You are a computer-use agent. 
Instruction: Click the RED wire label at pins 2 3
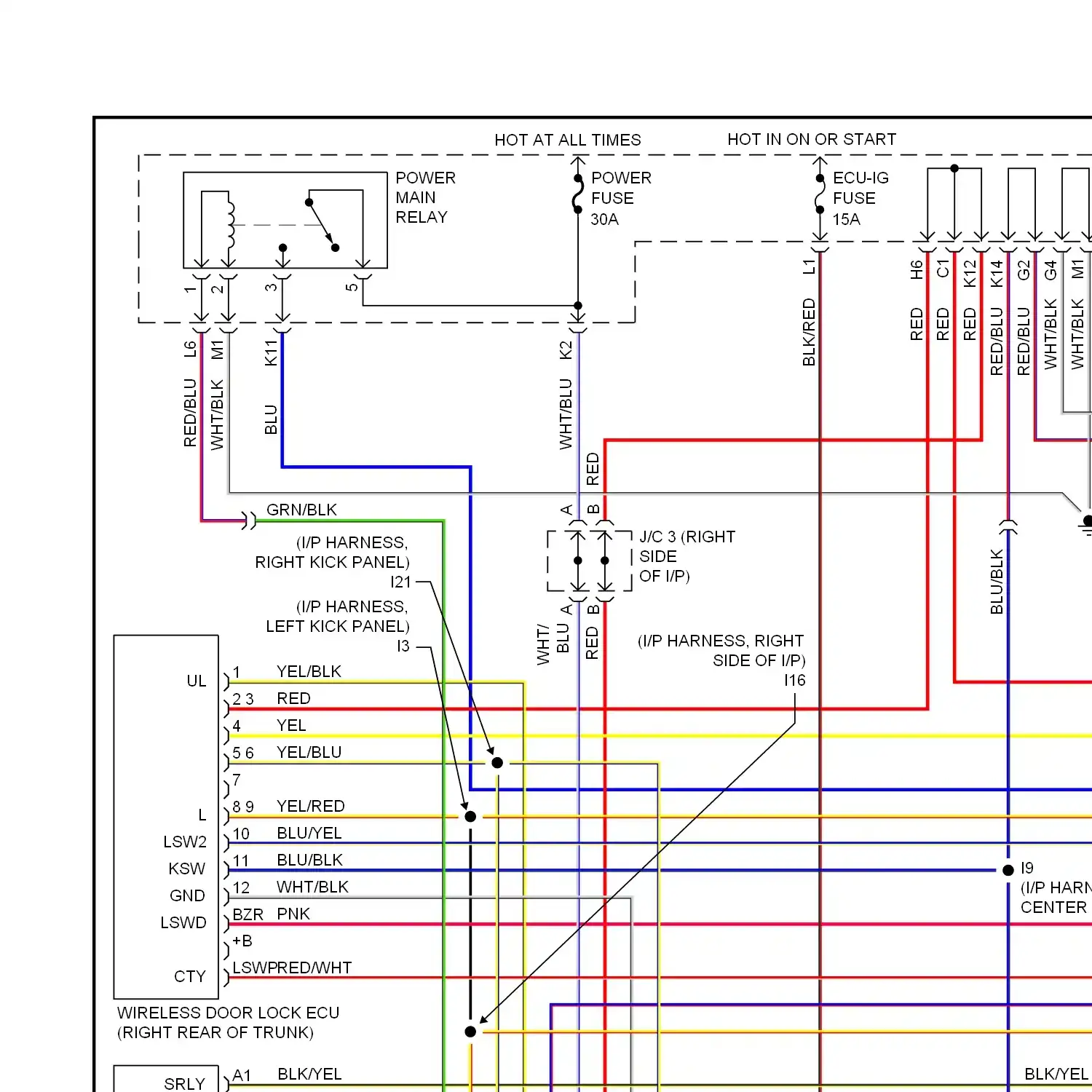(x=293, y=698)
